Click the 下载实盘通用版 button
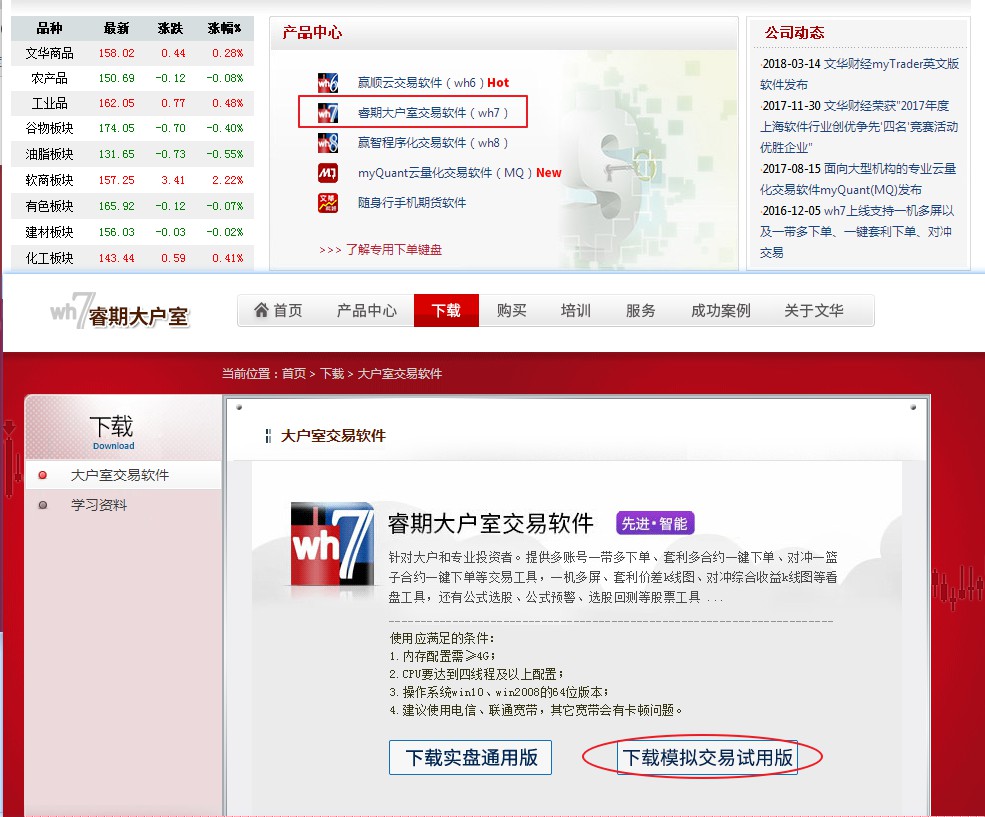Viewport: 985px width, 817px height. [470, 757]
